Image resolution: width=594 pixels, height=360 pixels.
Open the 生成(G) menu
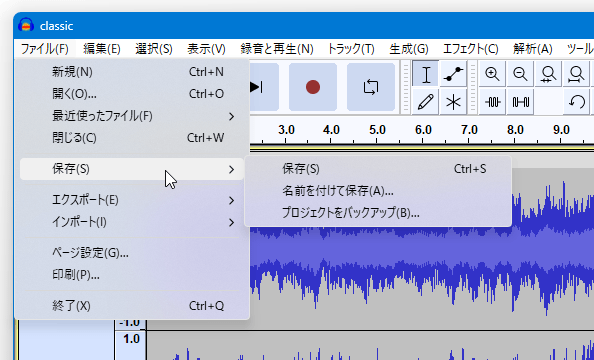(x=409, y=49)
